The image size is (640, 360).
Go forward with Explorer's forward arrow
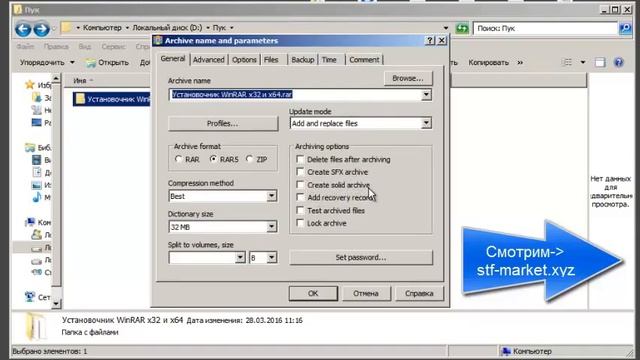41,29
